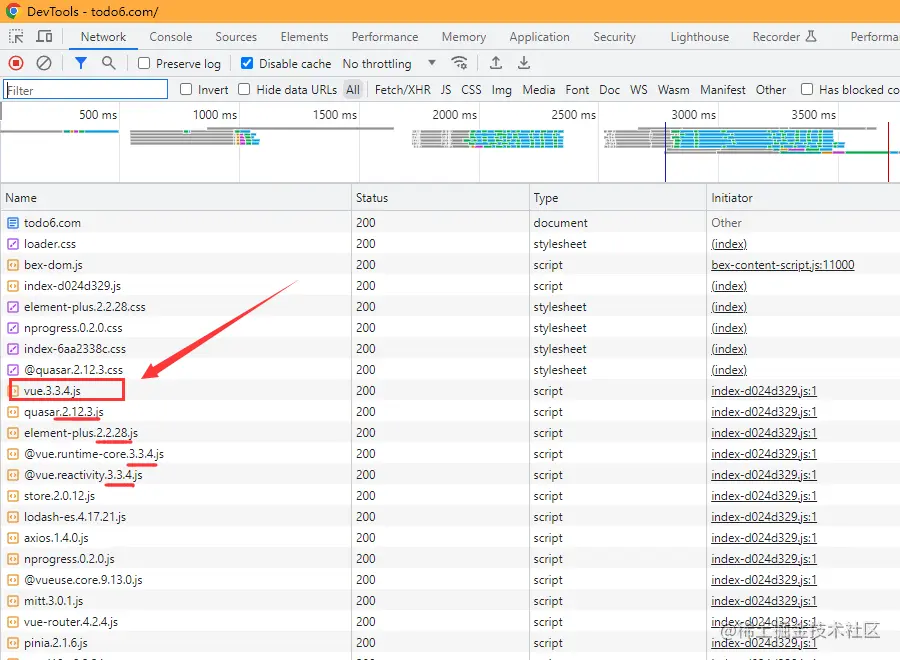Viewport: 900px width, 660px height.
Task: Toggle the device toolbar icon
Action: (44, 37)
